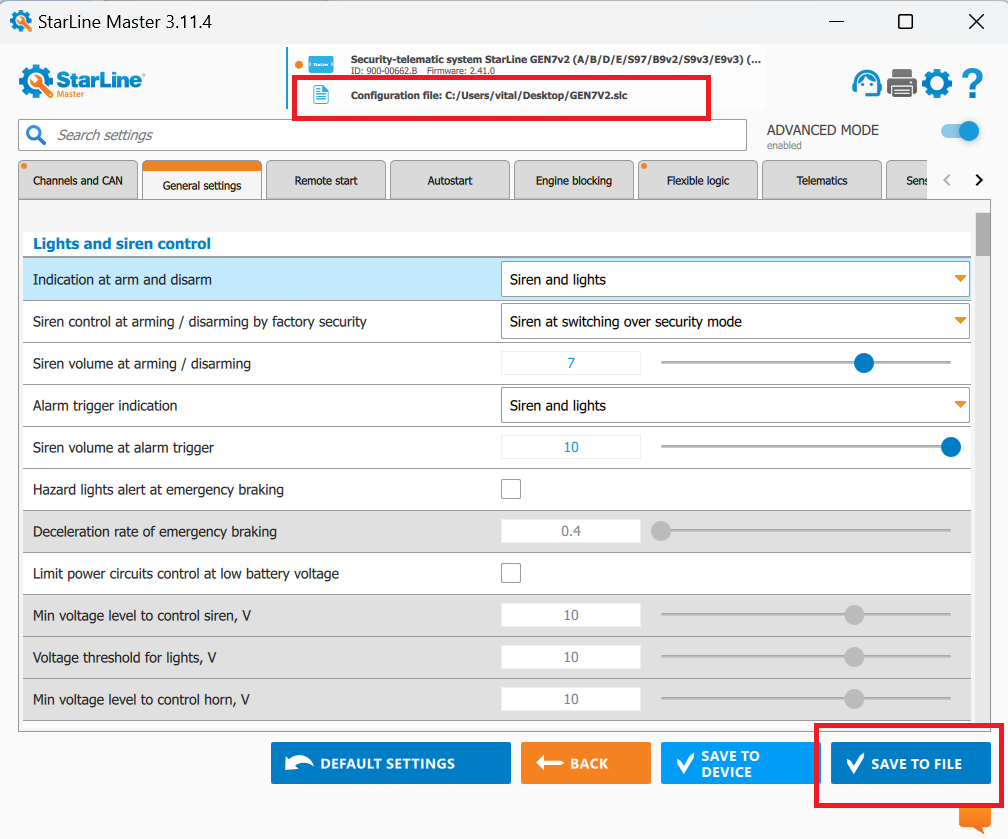The height and width of the screenshot is (839, 1008).
Task: Open the Engine blocking tab
Action: coord(574,180)
